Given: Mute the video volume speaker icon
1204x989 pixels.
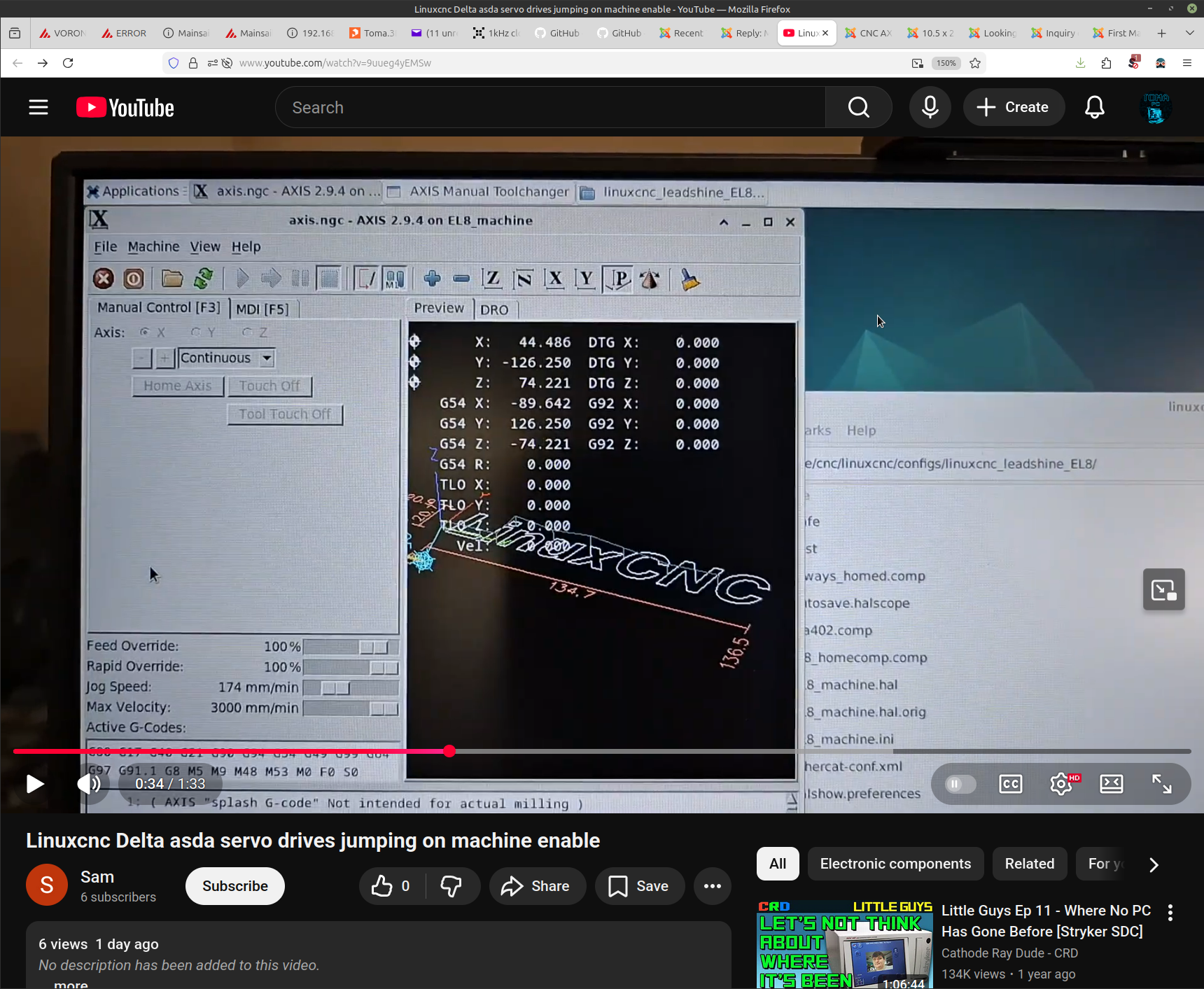Looking at the screenshot, I should 89,784.
